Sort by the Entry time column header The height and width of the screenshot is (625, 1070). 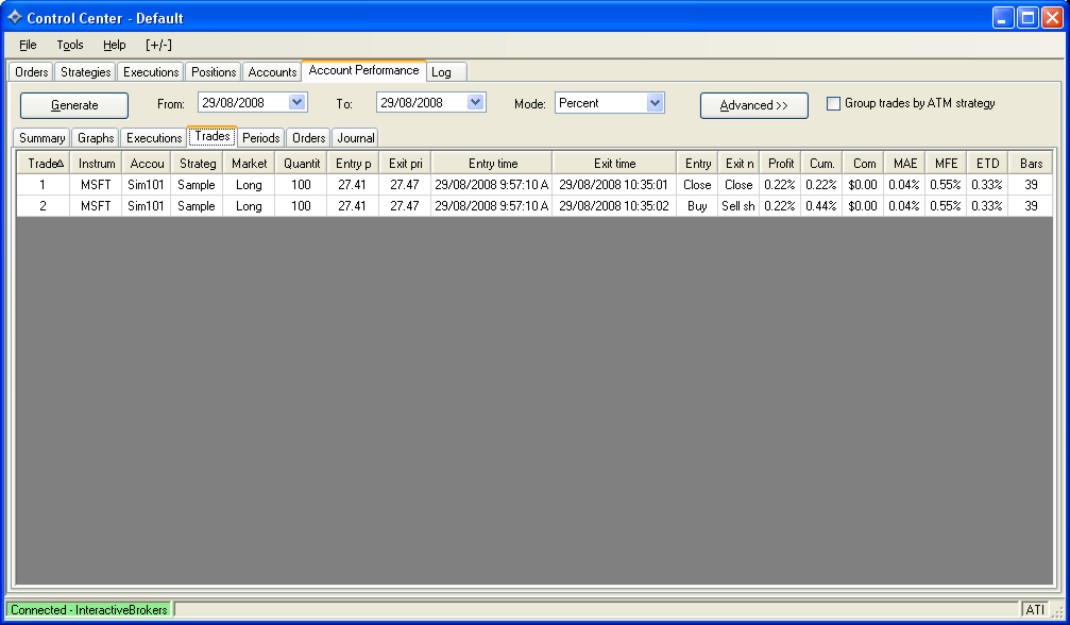click(x=492, y=164)
